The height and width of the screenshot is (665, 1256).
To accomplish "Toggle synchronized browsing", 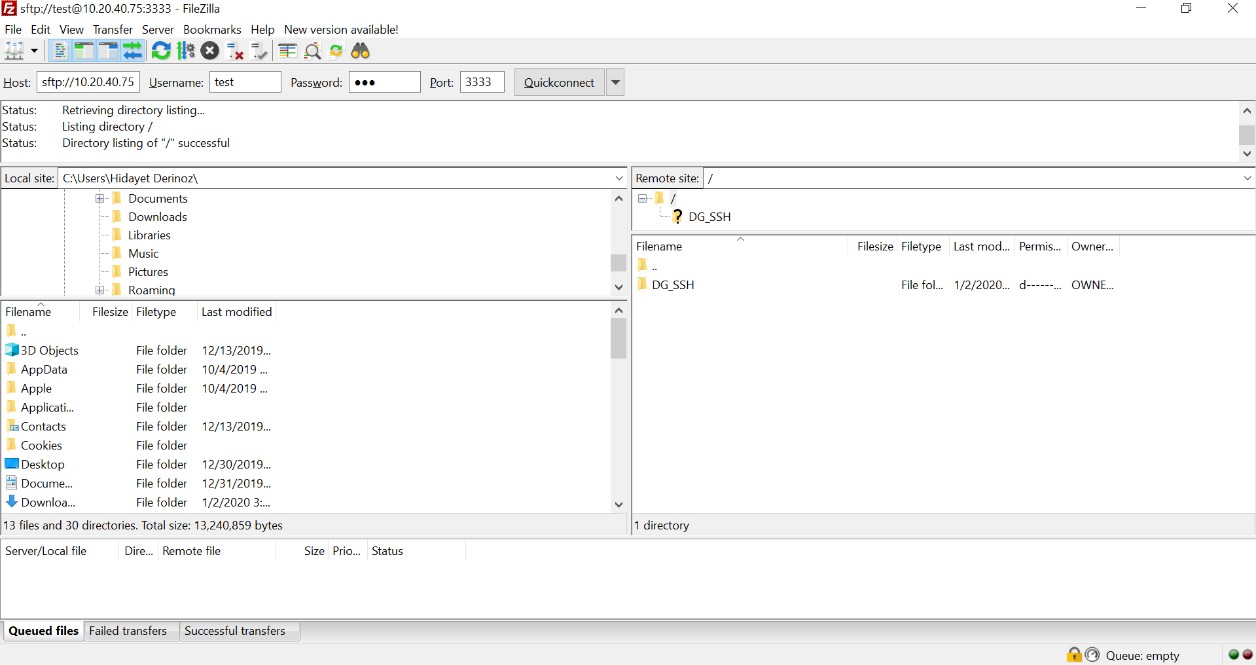I will 336,51.
